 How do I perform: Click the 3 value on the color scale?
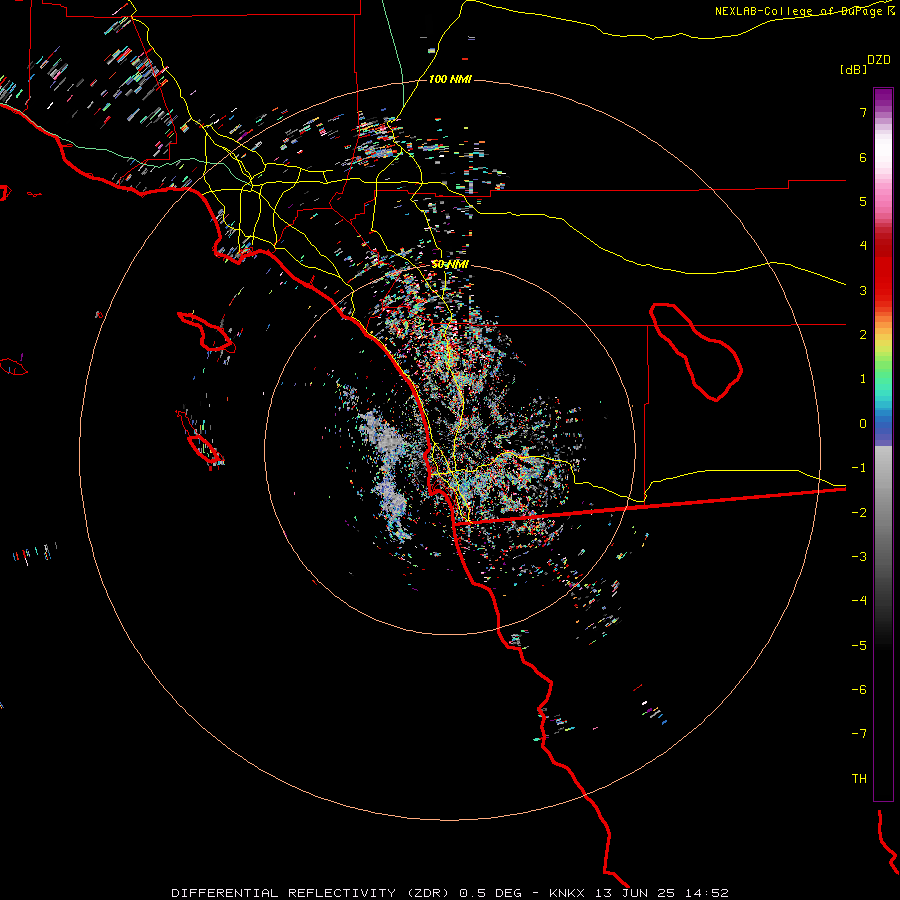[x=863, y=290]
